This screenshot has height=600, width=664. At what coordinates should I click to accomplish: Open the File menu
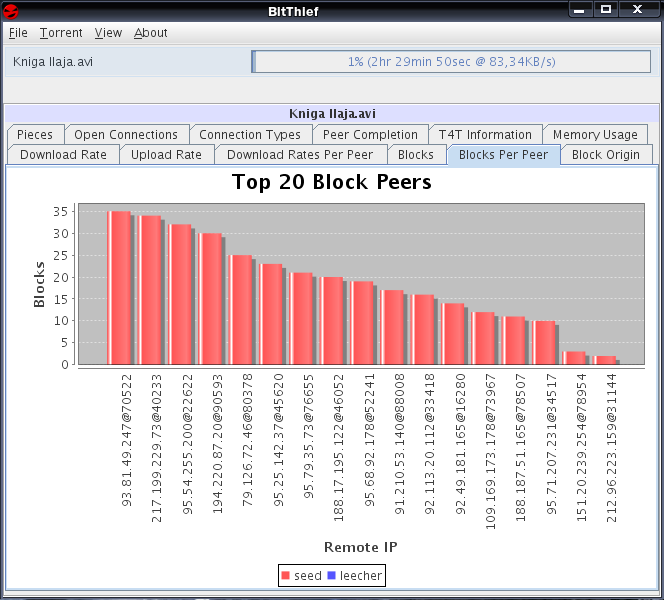pyautogui.click(x=18, y=33)
